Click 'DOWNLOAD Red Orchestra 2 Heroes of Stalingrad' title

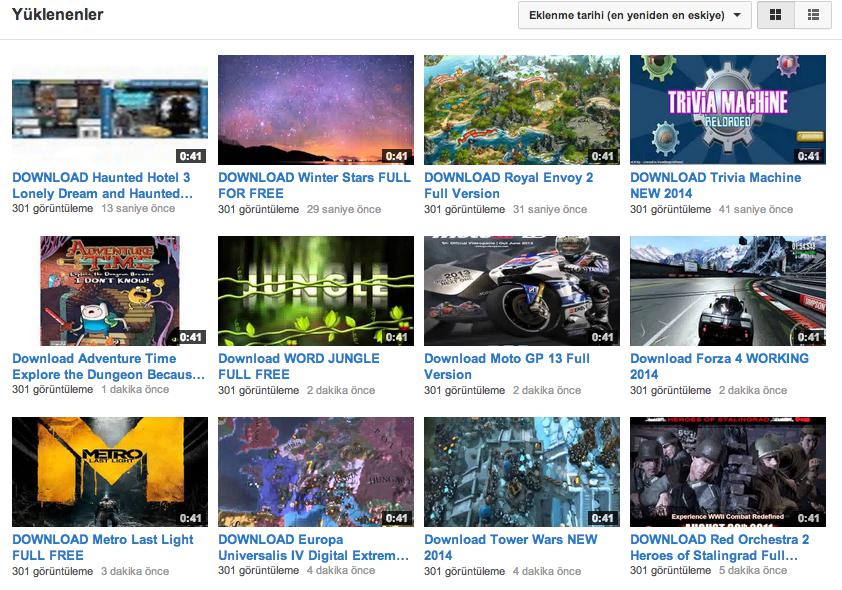click(x=720, y=547)
